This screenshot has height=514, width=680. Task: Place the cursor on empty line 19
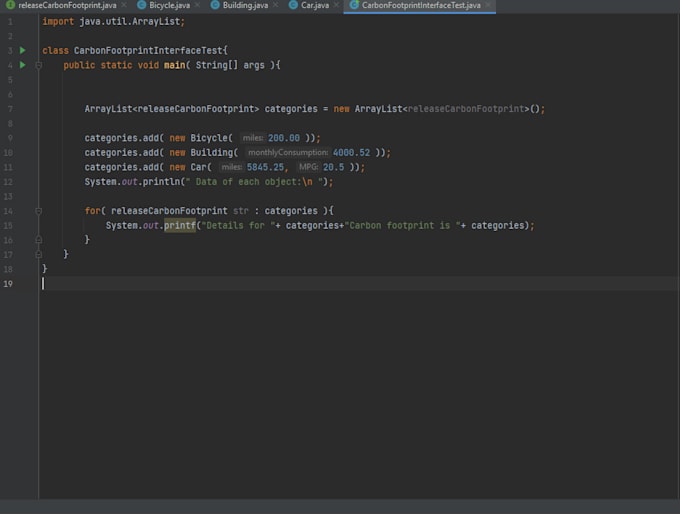pos(358,284)
